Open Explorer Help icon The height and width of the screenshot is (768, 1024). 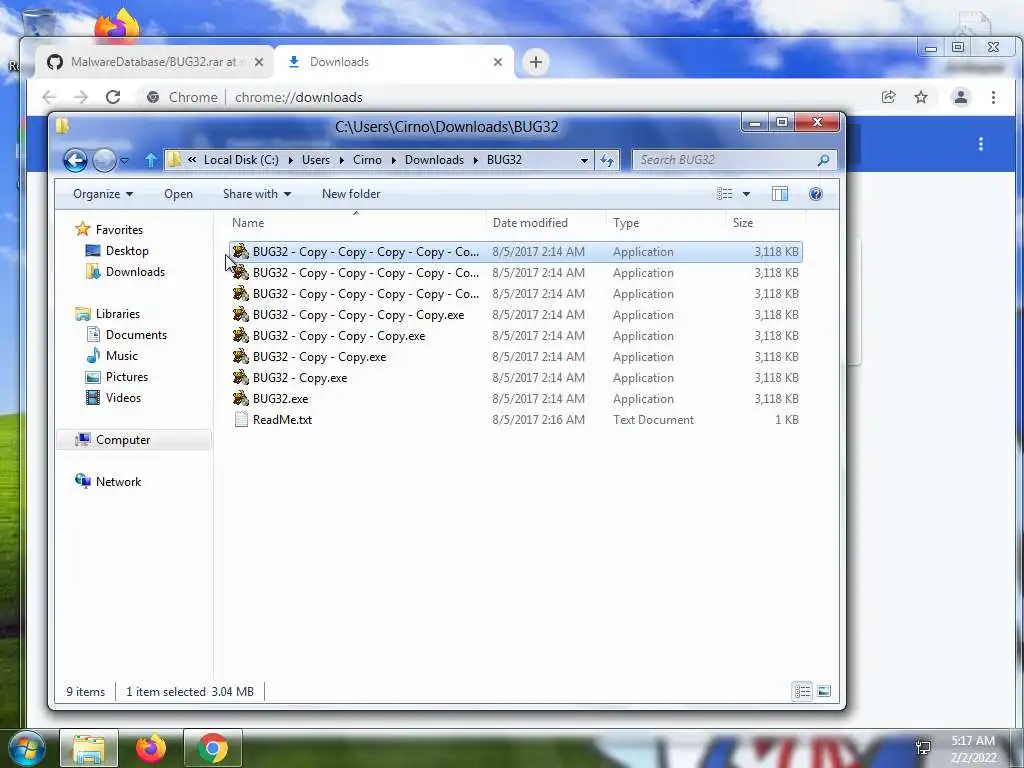[816, 194]
